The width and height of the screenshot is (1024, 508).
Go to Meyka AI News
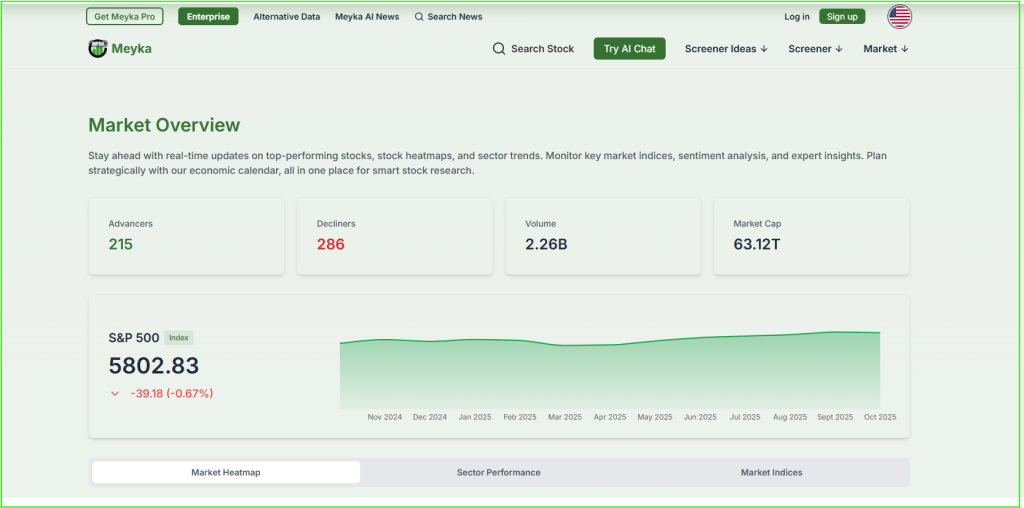367,17
